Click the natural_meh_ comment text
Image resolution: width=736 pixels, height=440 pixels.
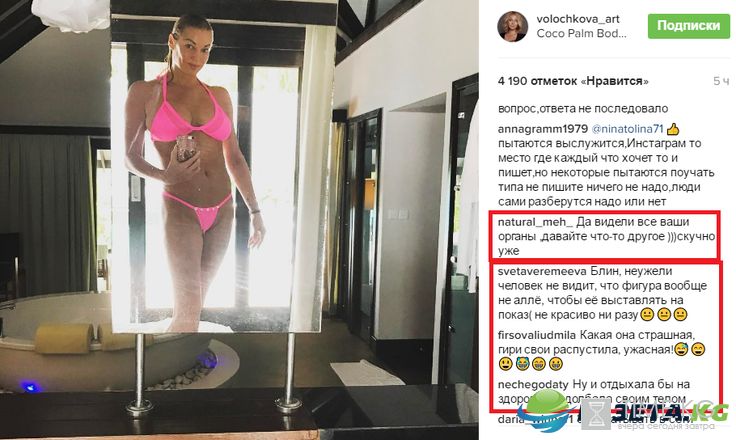[606, 236]
